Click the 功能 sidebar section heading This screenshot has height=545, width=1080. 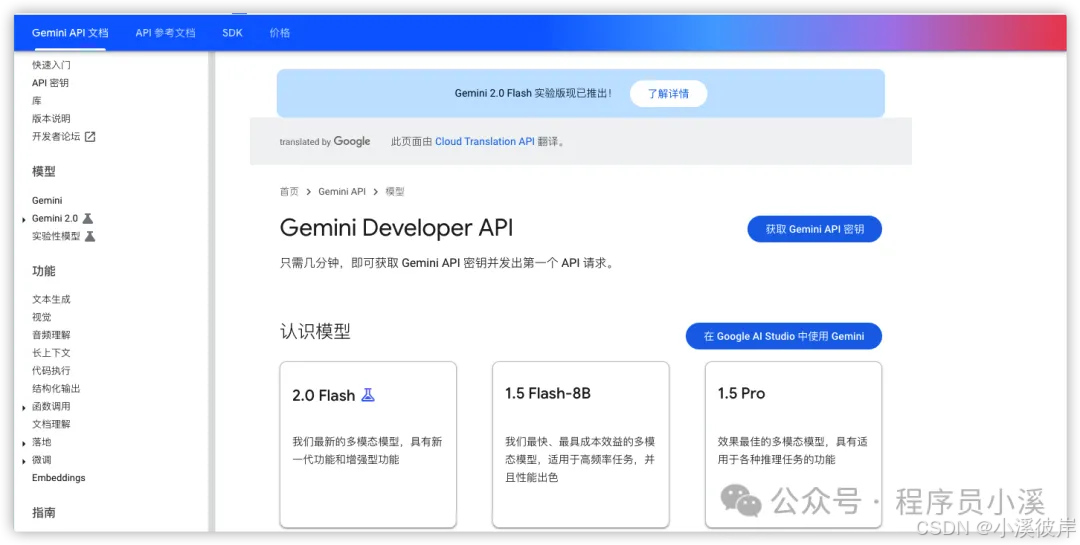pos(43,271)
